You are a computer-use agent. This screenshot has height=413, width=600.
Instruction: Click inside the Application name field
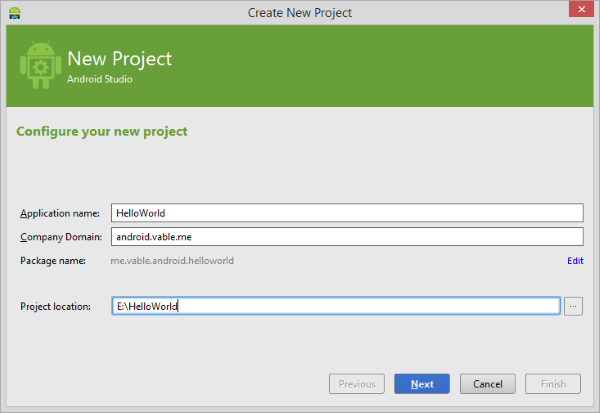pos(347,213)
